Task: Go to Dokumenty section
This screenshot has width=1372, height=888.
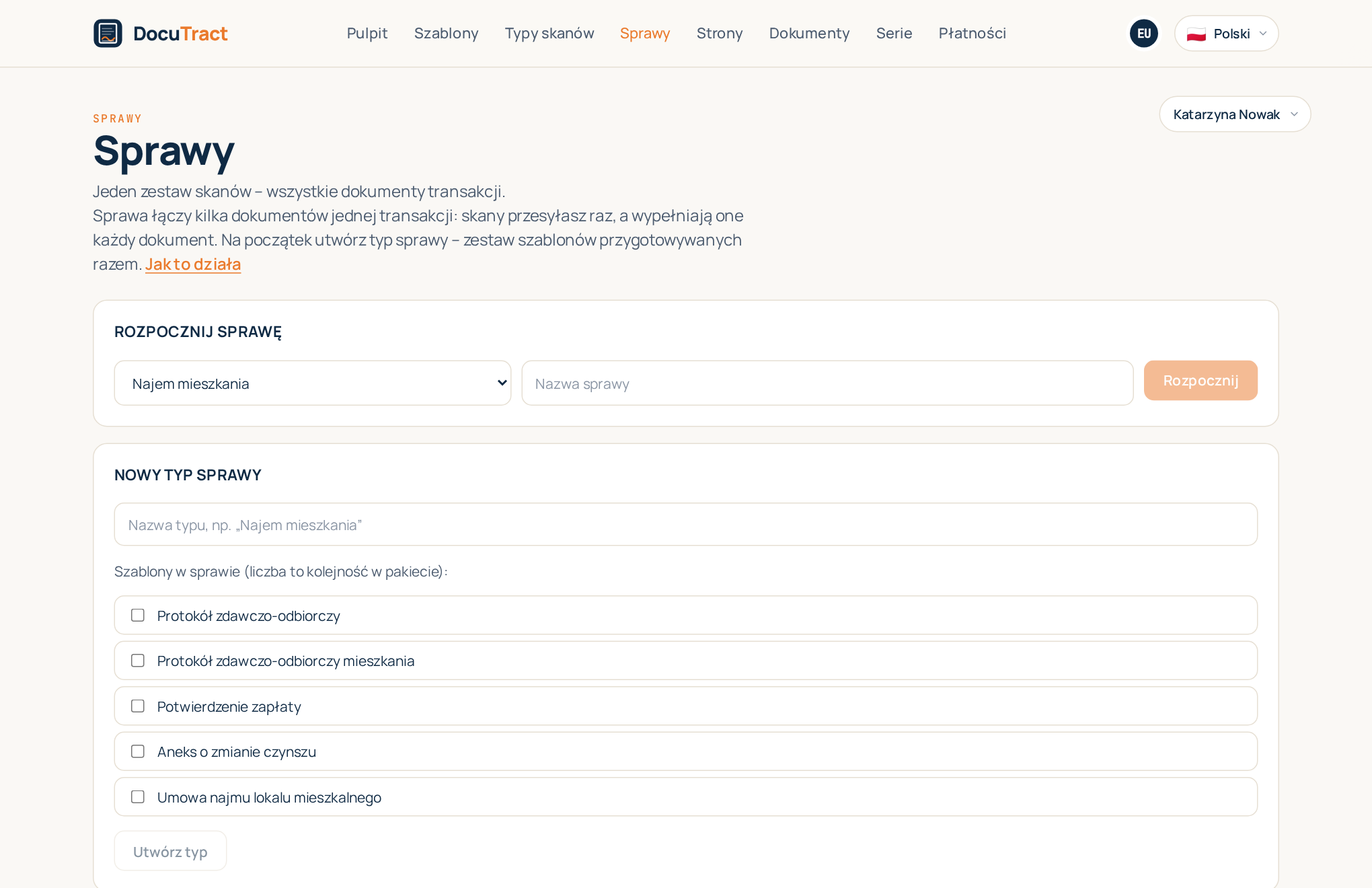Action: tap(809, 33)
